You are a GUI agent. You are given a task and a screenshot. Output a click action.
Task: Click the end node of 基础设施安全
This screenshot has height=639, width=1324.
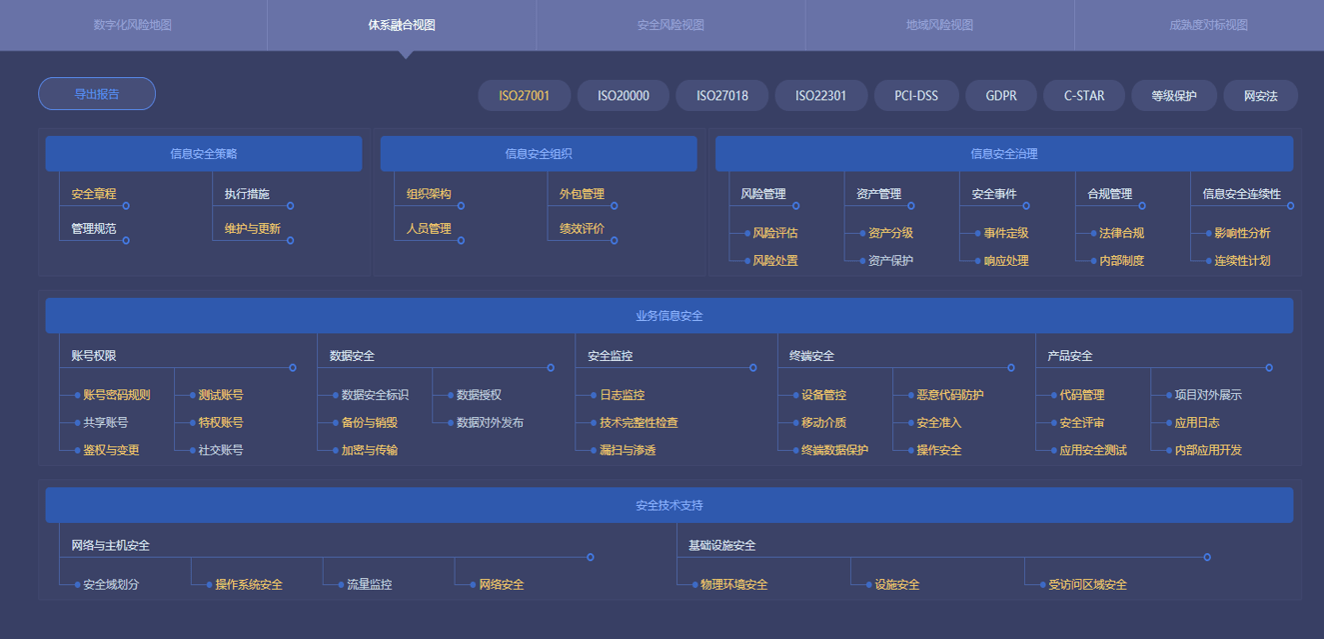click(1207, 557)
